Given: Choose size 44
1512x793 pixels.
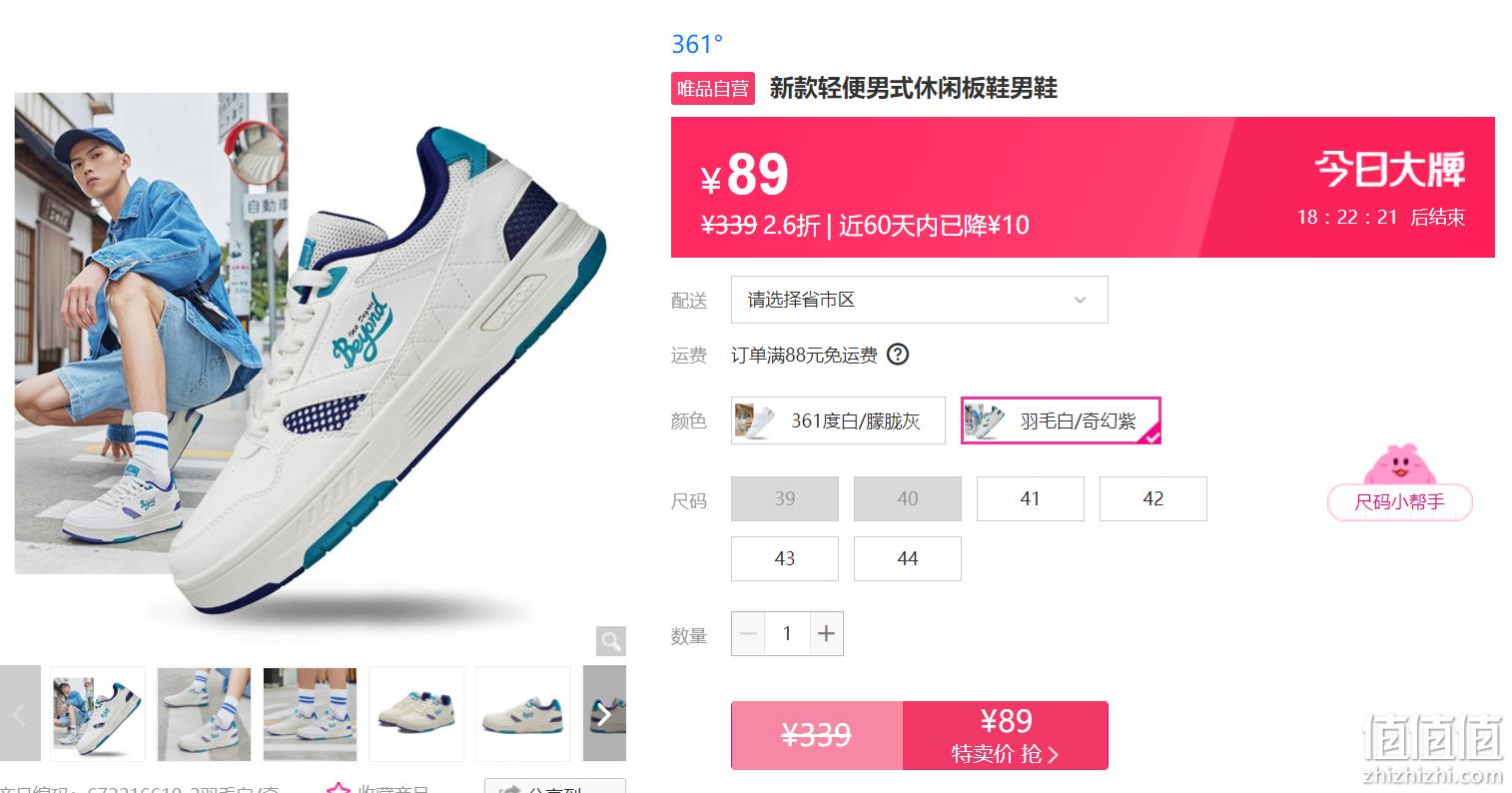Looking at the screenshot, I should pyautogui.click(x=907, y=558).
